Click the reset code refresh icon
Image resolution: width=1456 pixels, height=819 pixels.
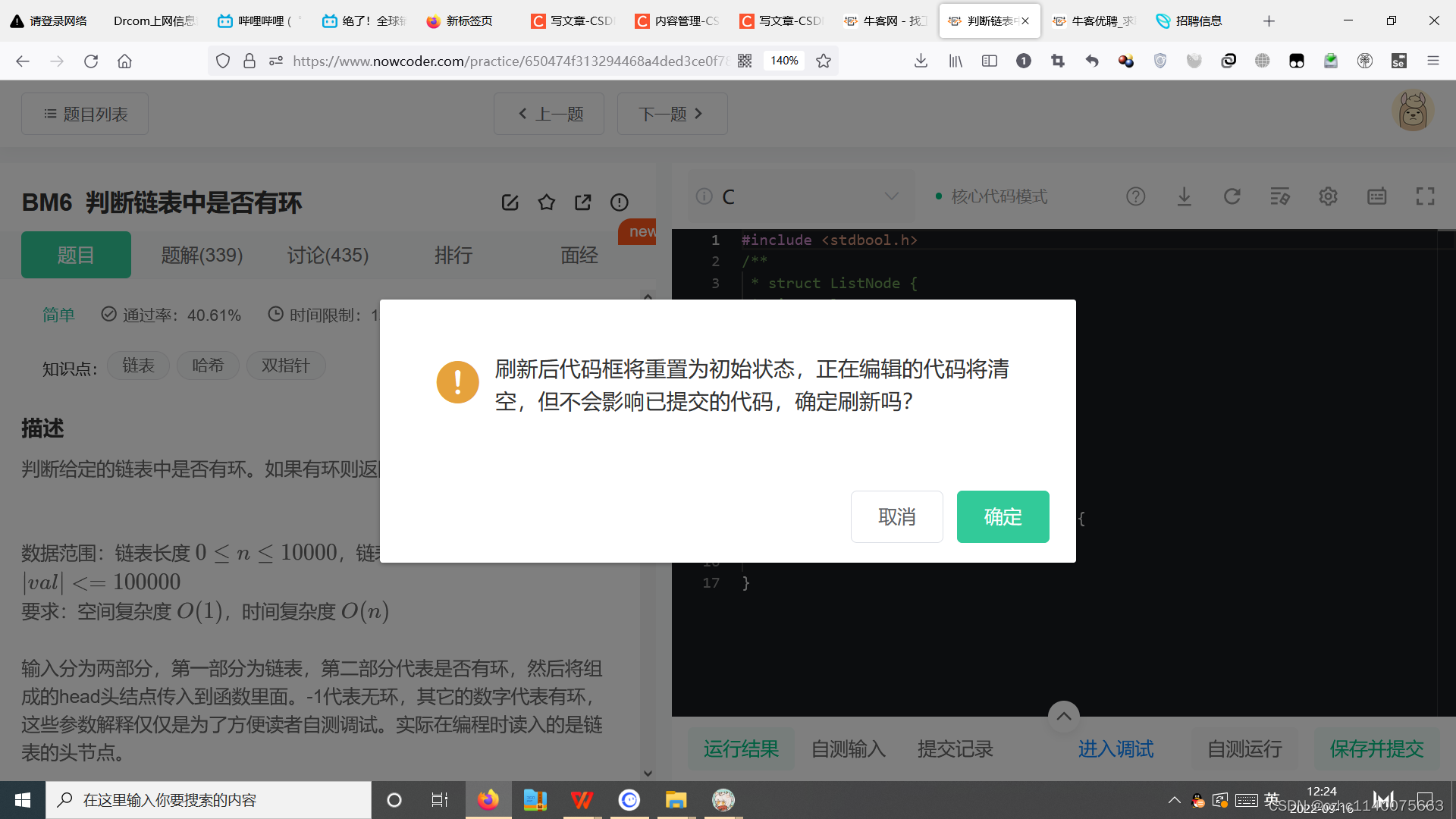point(1232,196)
